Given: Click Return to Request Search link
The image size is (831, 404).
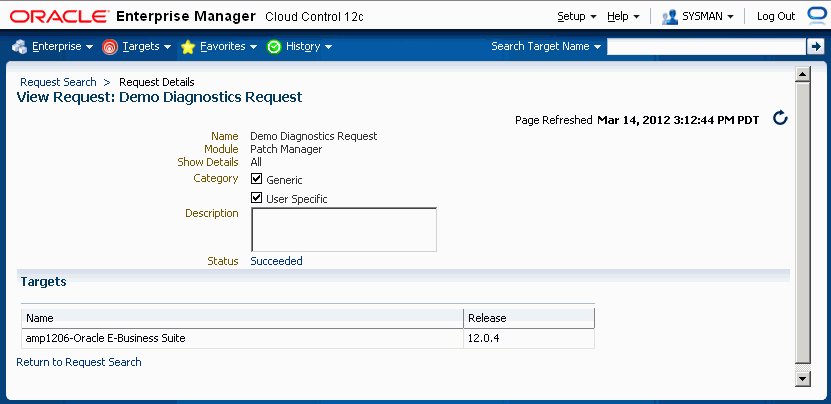Looking at the screenshot, I should [79, 362].
